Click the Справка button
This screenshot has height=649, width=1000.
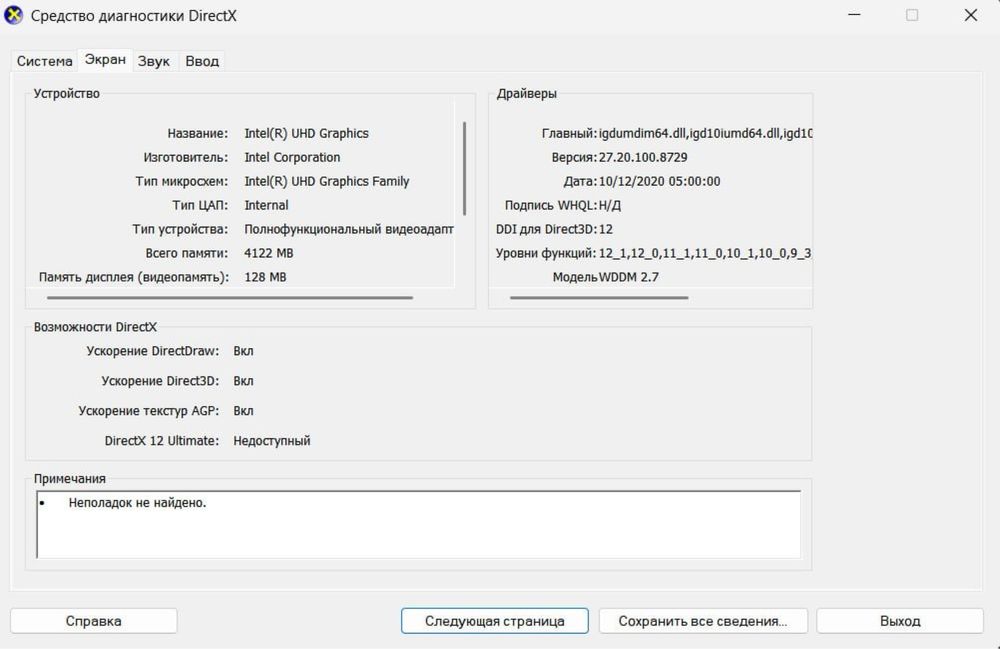coord(94,621)
